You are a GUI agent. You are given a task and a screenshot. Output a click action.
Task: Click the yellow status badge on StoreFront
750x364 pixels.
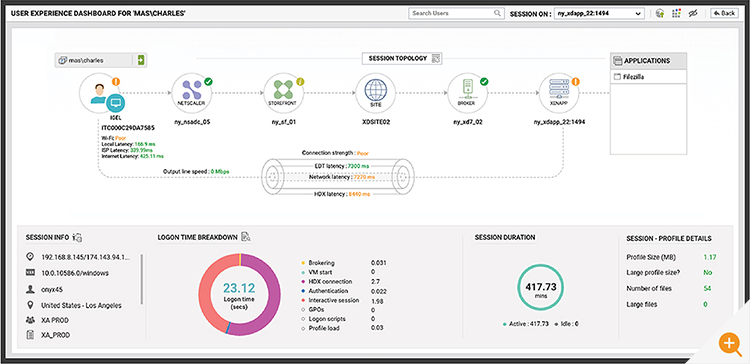click(x=300, y=81)
